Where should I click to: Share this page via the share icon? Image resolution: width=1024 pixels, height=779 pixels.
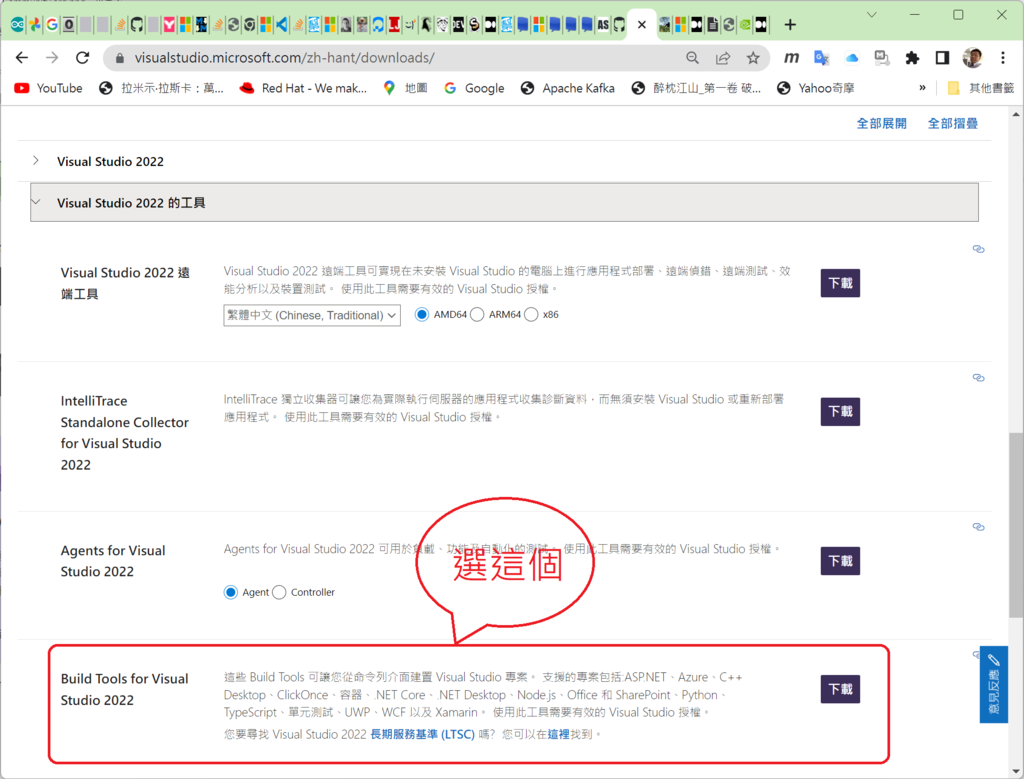(723, 57)
